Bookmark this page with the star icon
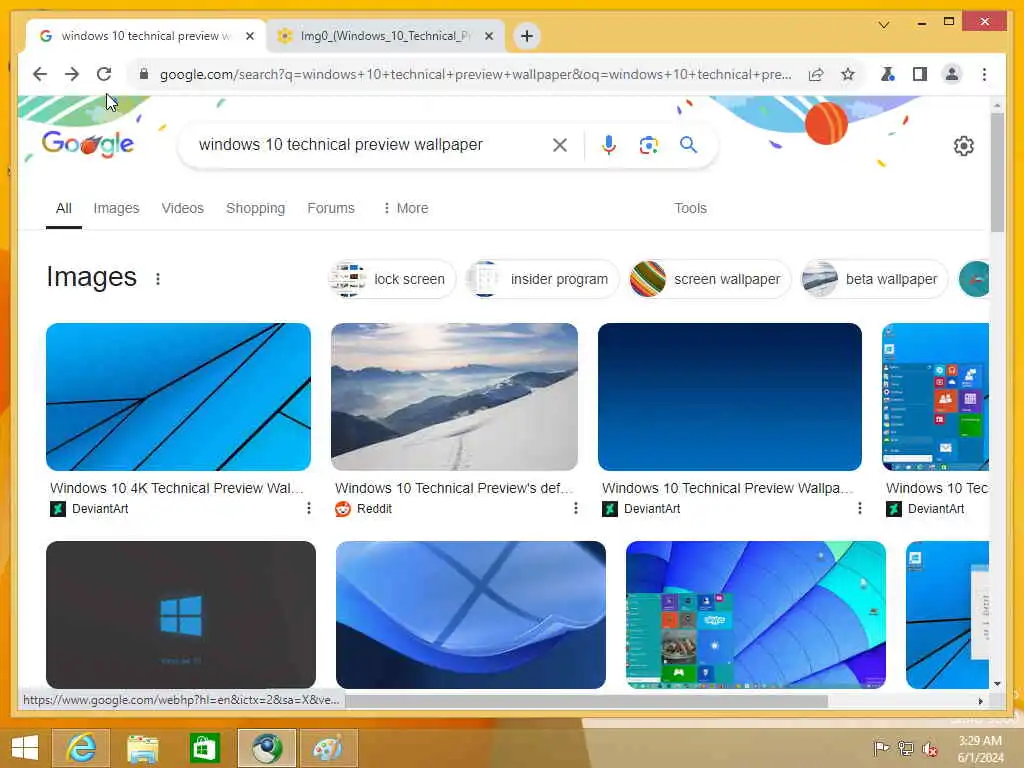The width and height of the screenshot is (1024, 768). [848, 74]
